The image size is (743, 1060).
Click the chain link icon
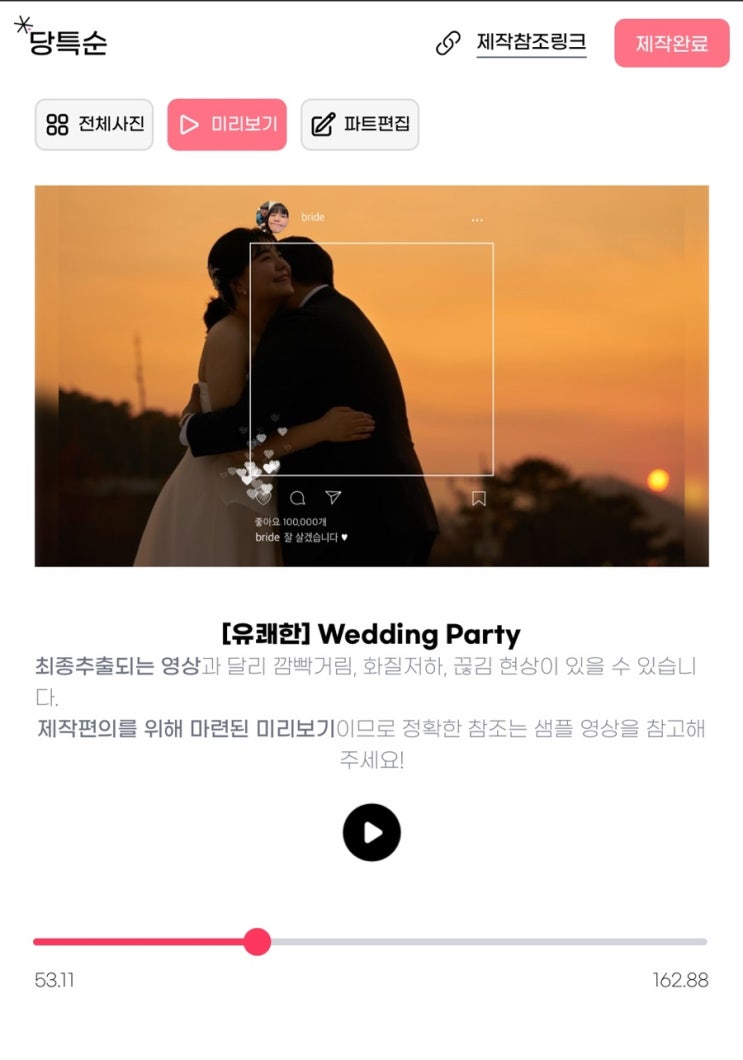(x=448, y=43)
